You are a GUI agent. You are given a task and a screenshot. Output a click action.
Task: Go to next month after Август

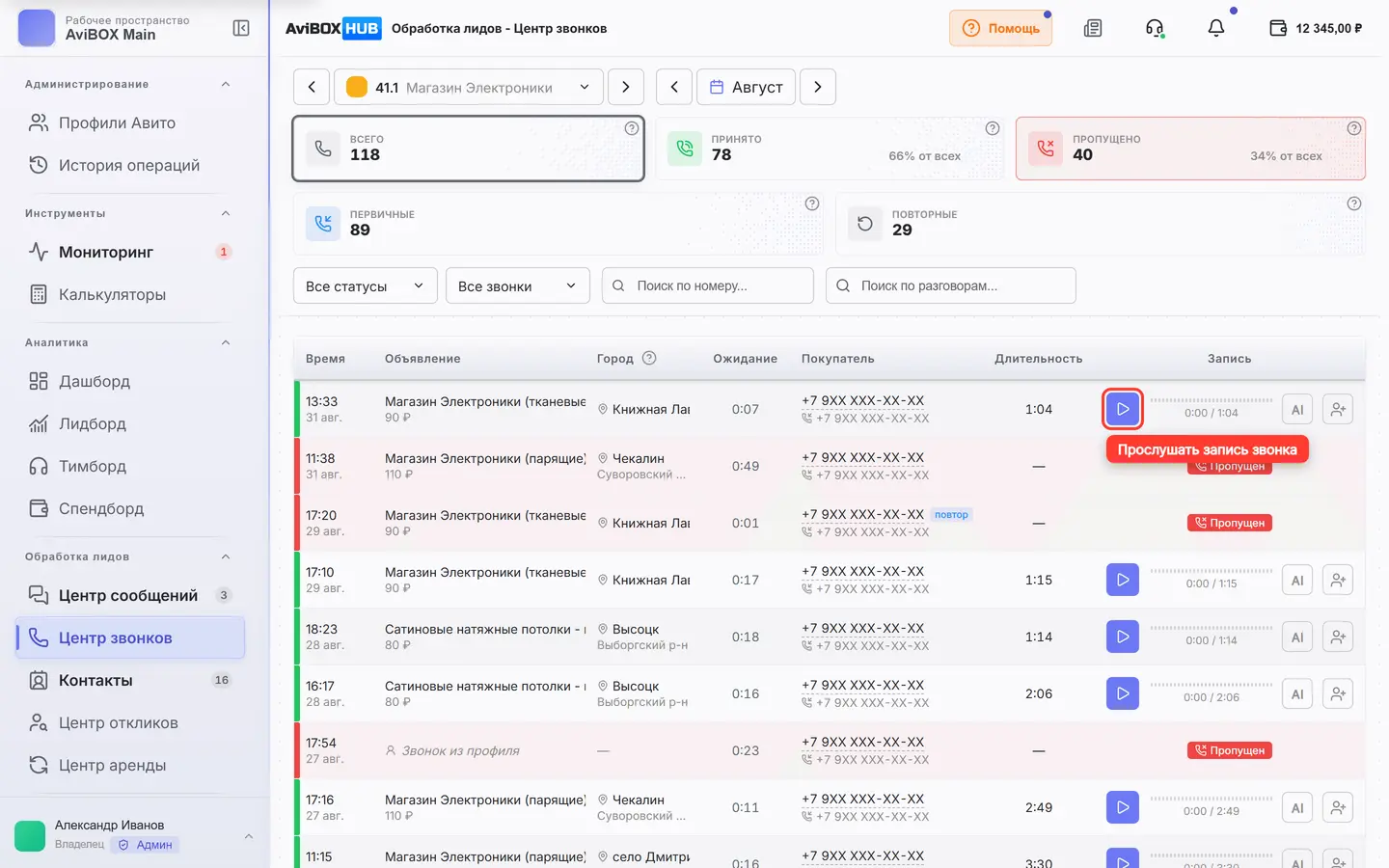[x=818, y=87]
